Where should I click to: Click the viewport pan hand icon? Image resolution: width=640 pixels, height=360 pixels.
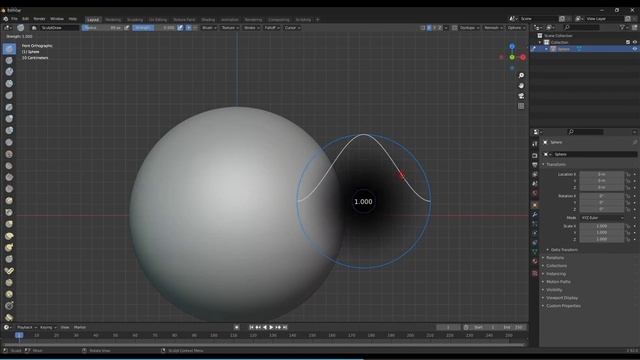(x=521, y=86)
